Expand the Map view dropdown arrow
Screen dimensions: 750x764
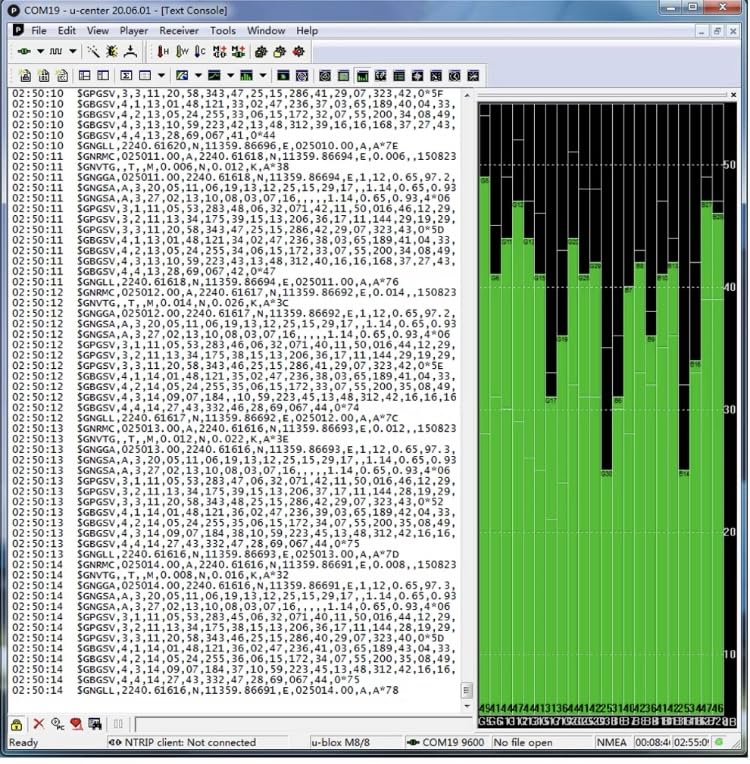coord(198,76)
